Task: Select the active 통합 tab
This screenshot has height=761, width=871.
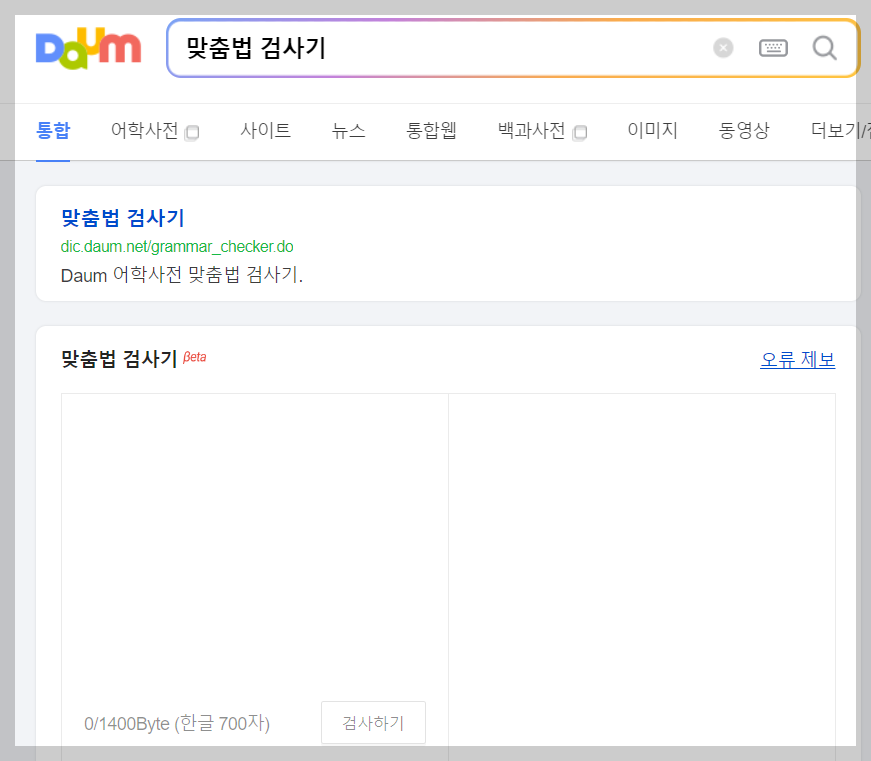Action: [52, 131]
